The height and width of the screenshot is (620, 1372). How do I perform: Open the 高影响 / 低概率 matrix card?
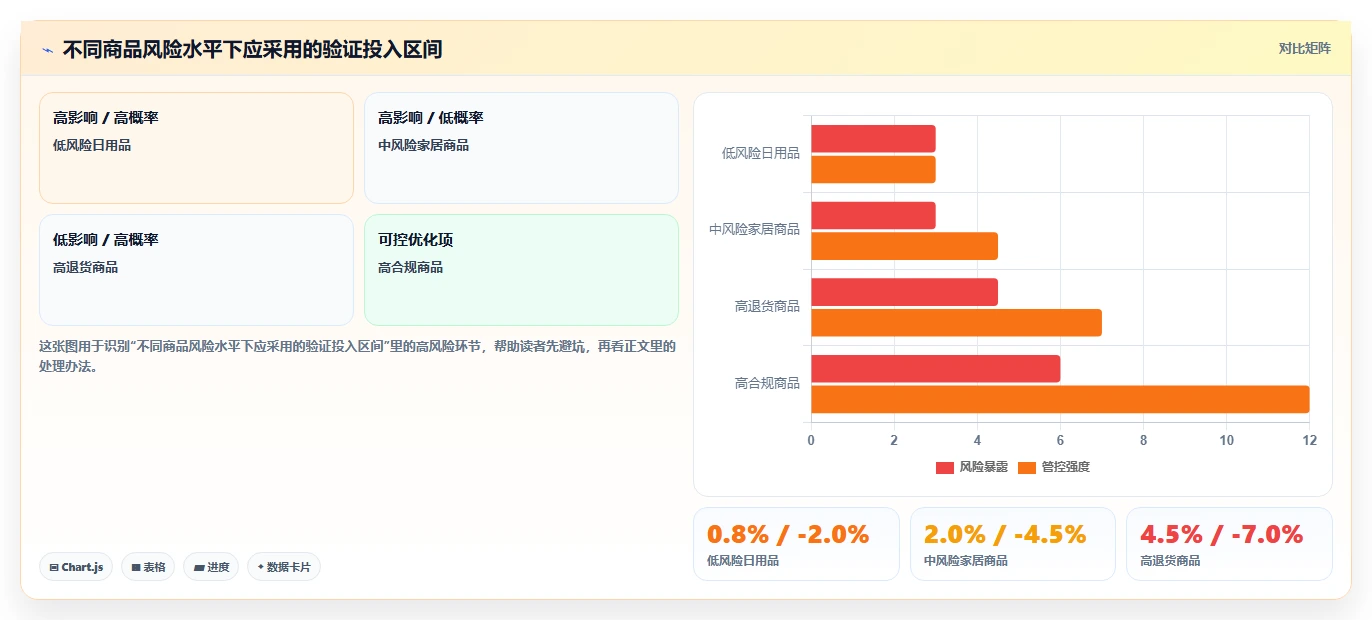pyautogui.click(x=521, y=148)
